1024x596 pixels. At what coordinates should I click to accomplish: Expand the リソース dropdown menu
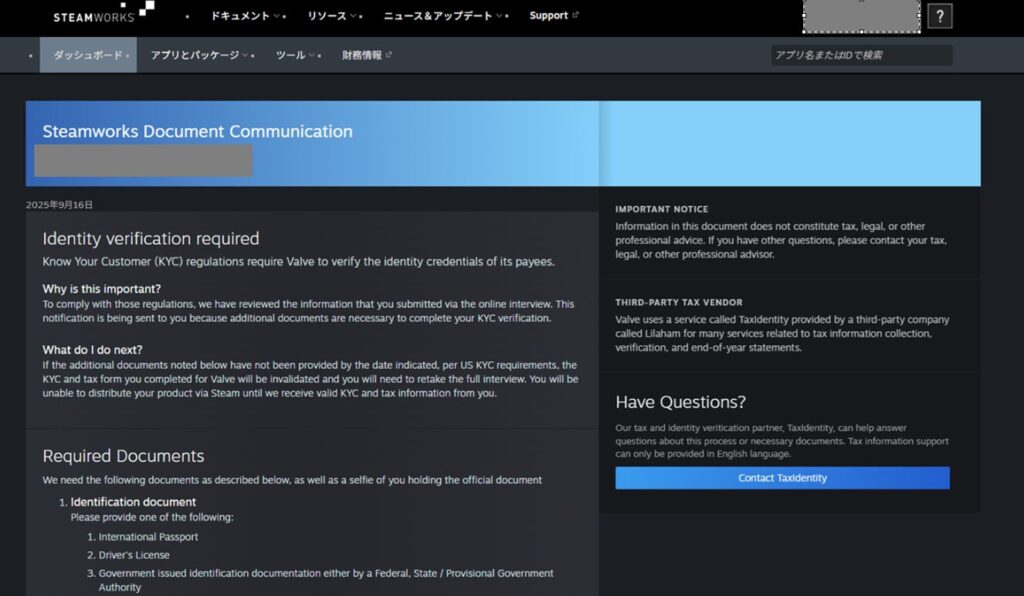pyautogui.click(x=334, y=16)
